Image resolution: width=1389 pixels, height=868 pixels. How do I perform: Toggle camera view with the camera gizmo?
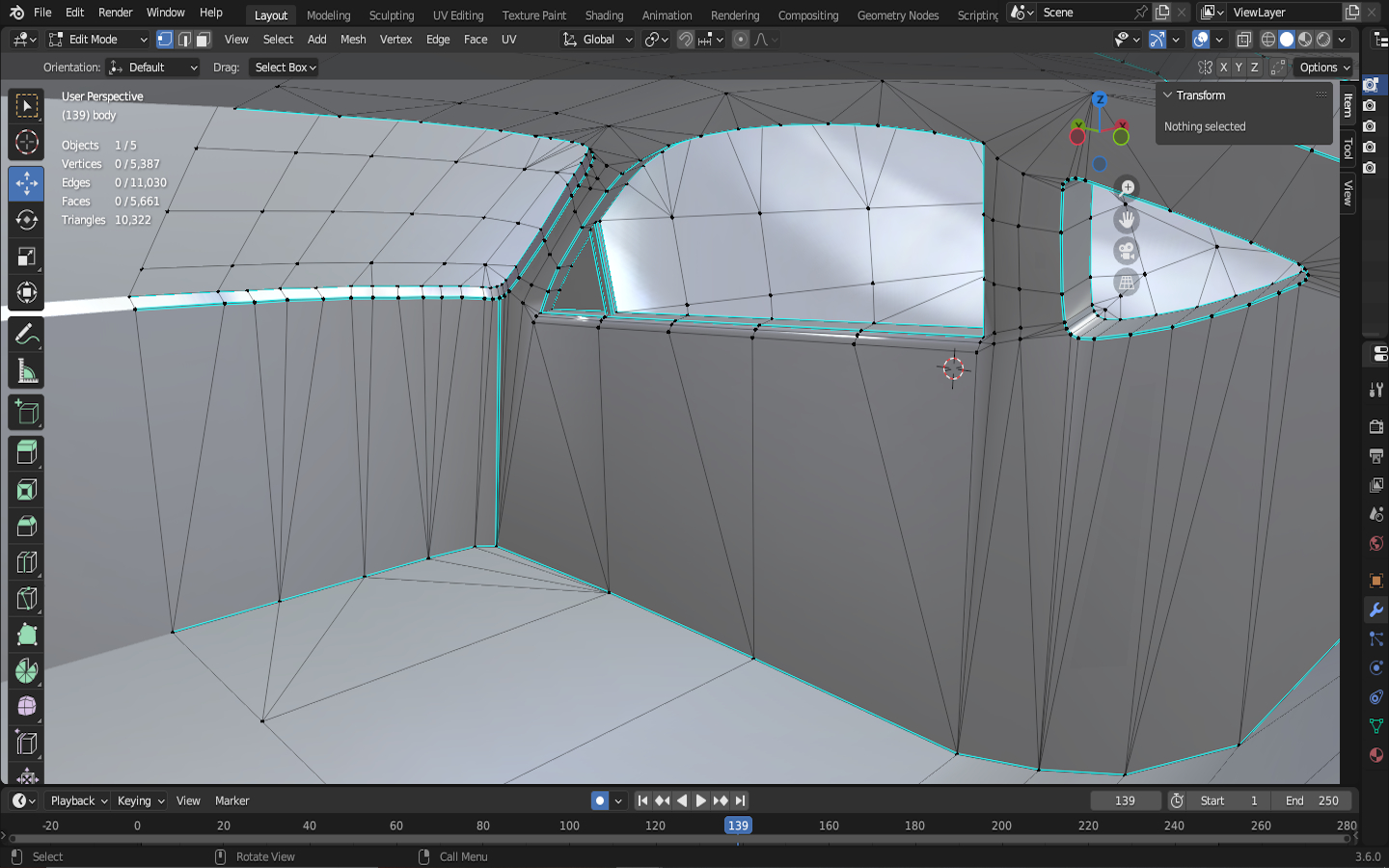click(x=1127, y=252)
